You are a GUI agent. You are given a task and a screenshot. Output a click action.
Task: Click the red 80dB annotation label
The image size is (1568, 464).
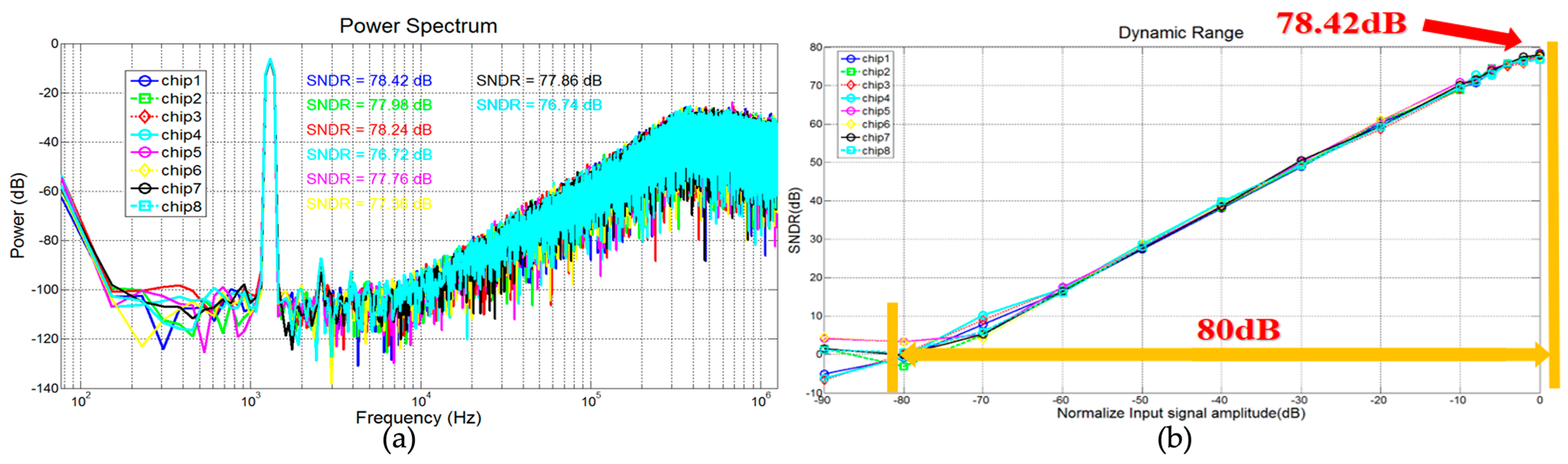pos(1238,330)
